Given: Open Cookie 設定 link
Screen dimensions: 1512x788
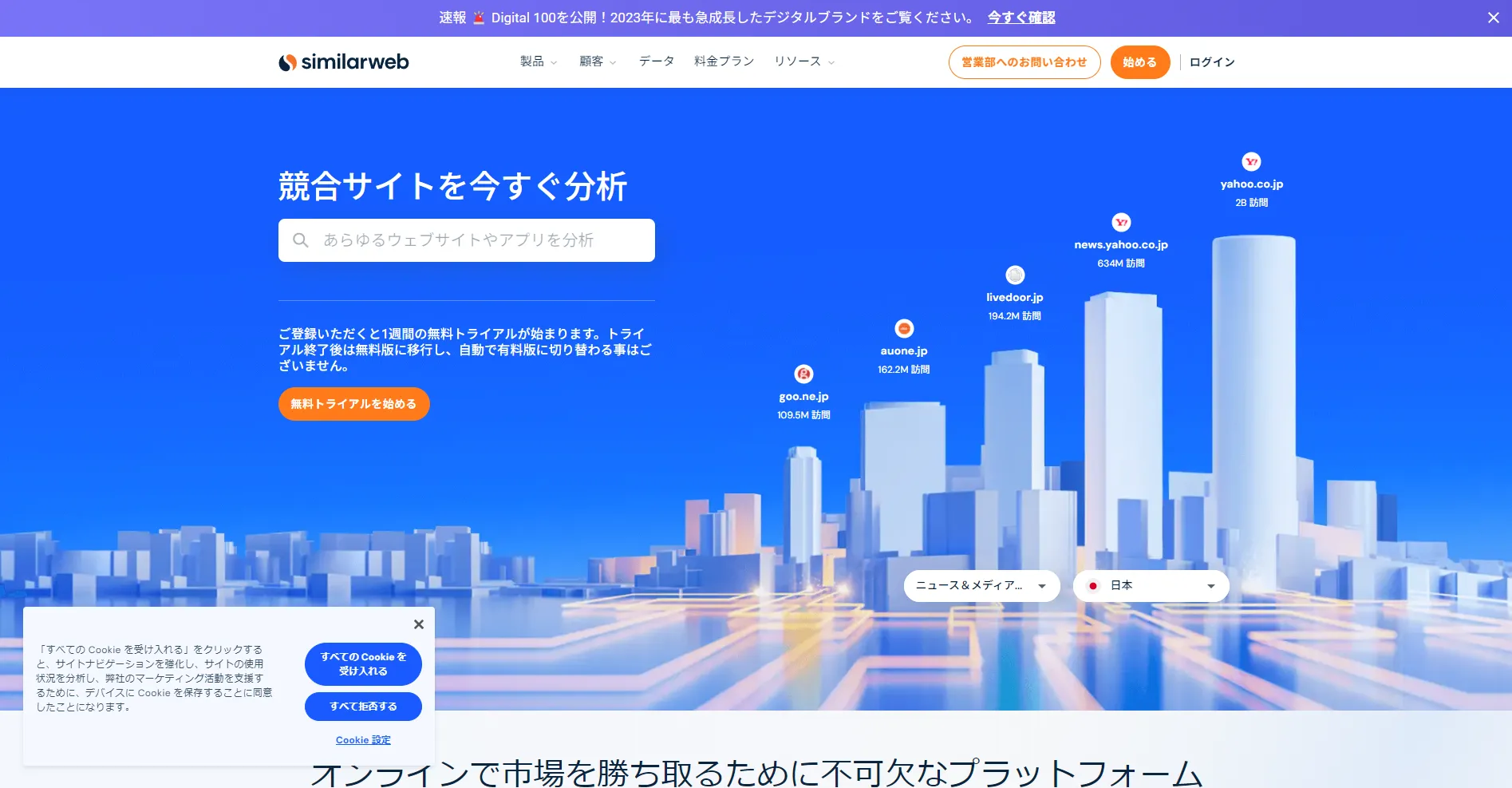Looking at the screenshot, I should (363, 740).
